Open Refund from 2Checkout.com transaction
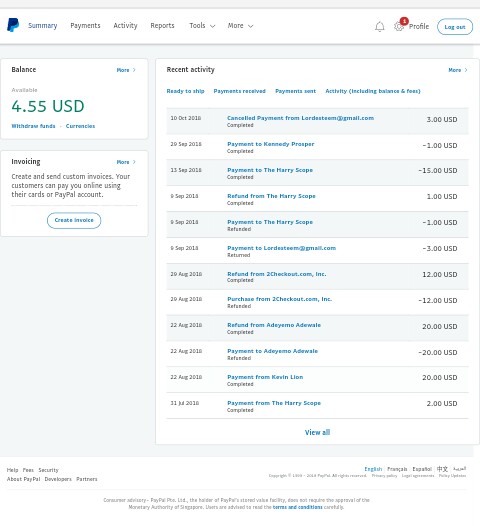The height and width of the screenshot is (526, 480). pos(276,274)
